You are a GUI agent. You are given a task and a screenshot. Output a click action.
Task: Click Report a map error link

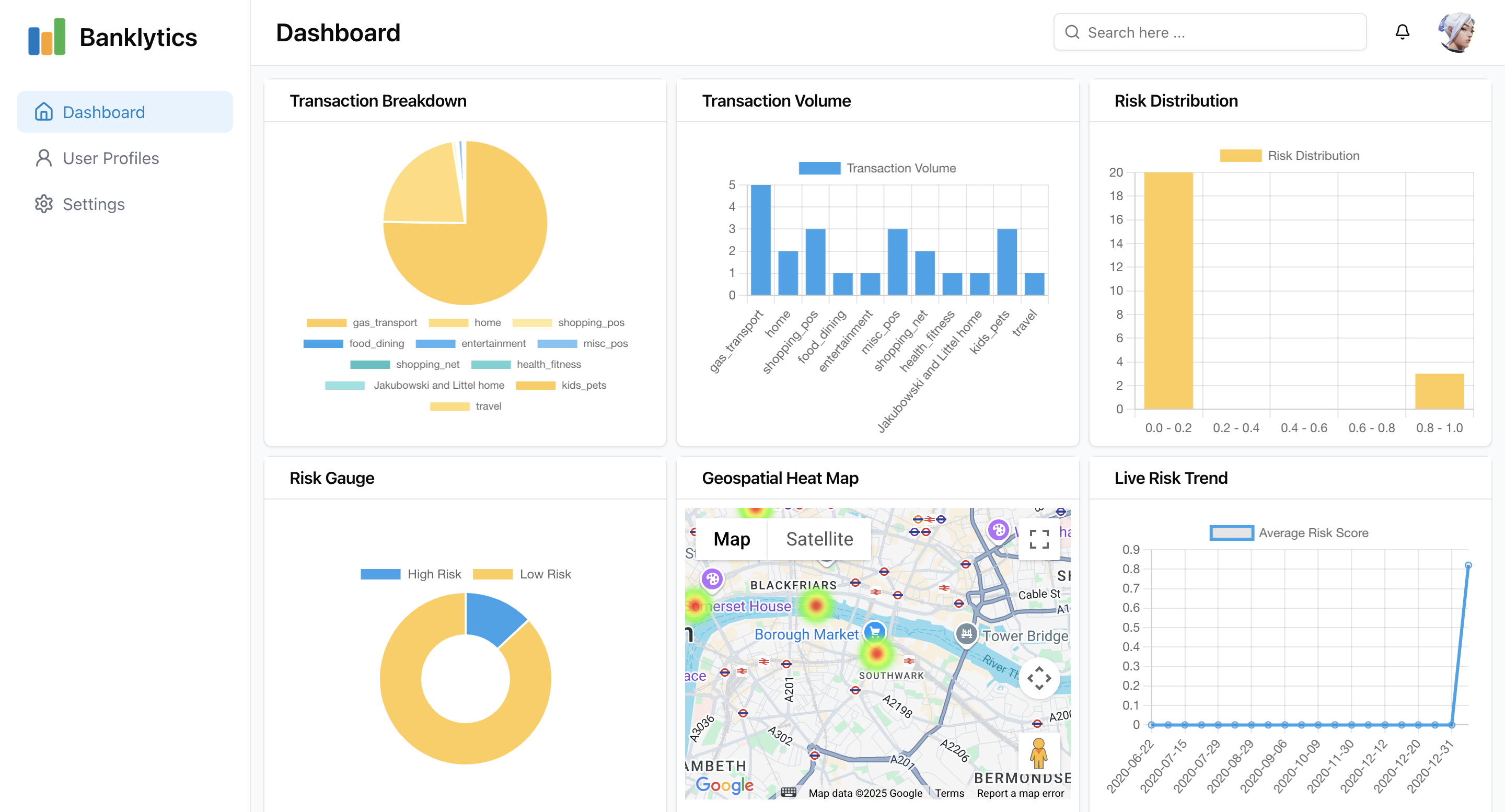click(1020, 793)
